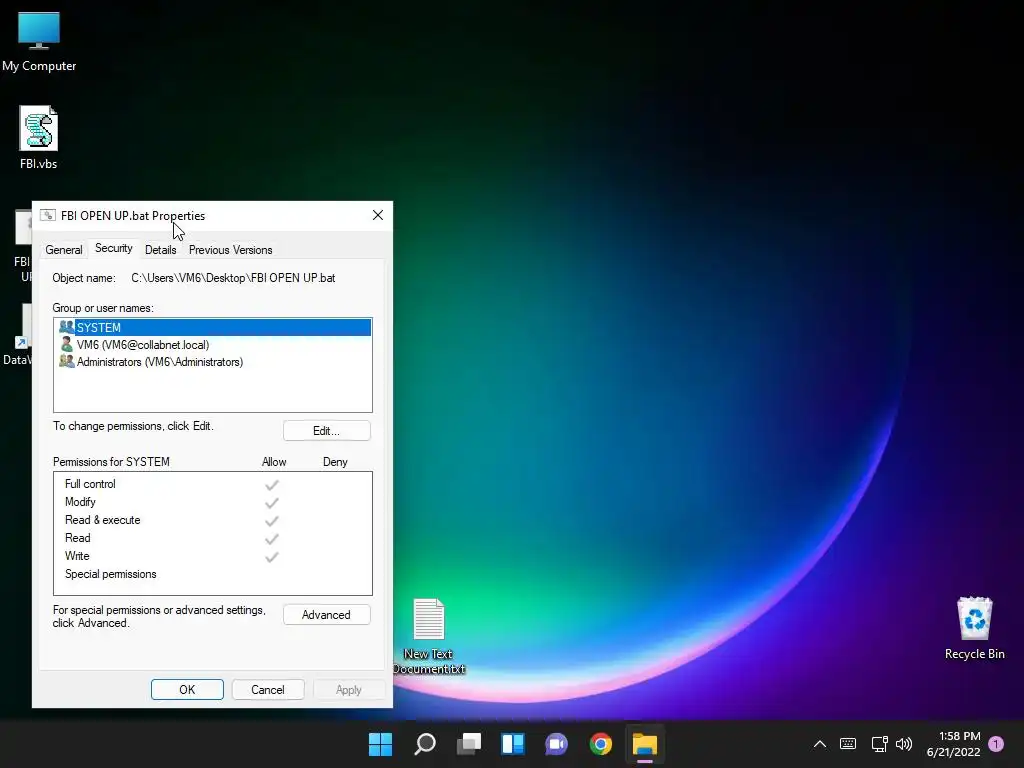
Task: Click Modify allow checkmark
Action: 272,503
